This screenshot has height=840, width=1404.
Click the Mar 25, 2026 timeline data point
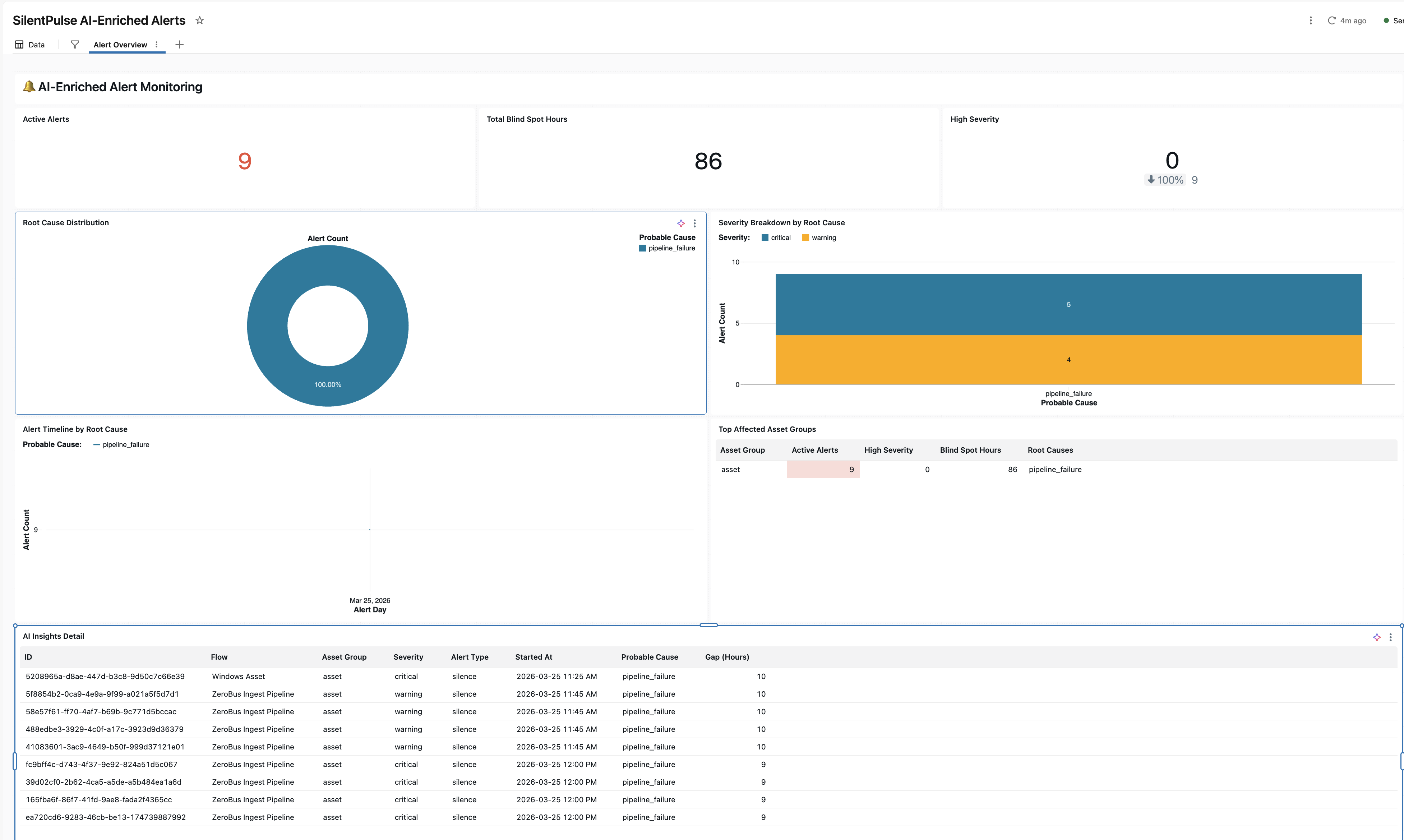click(x=370, y=530)
